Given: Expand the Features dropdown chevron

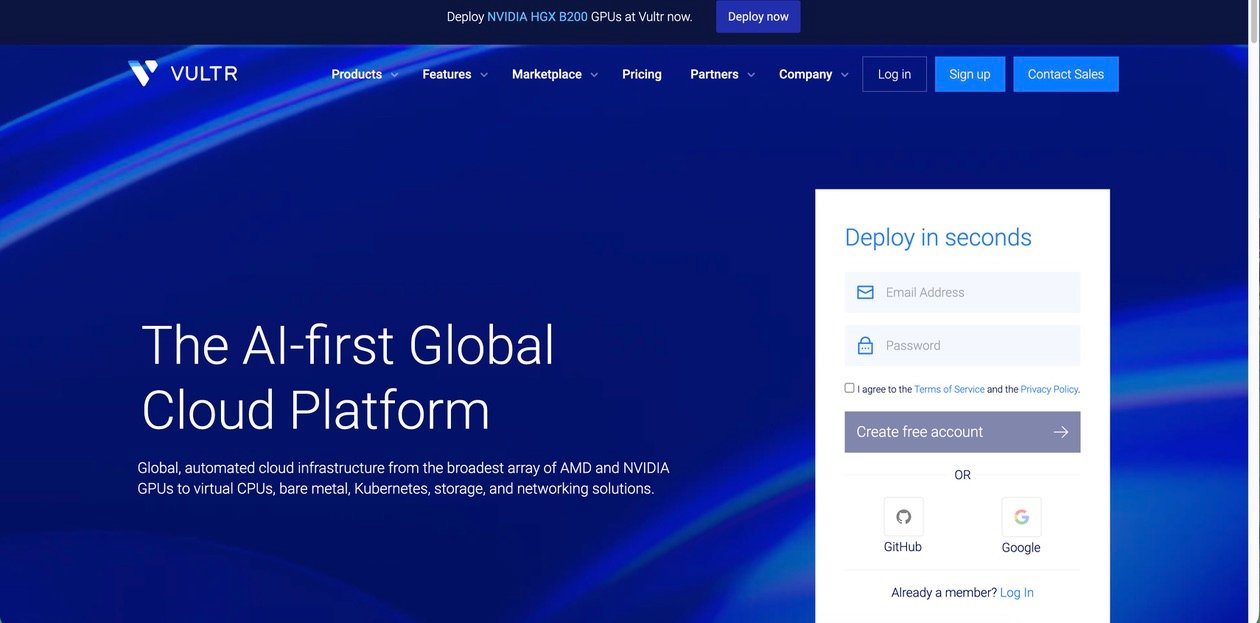Looking at the screenshot, I should [x=484, y=75].
